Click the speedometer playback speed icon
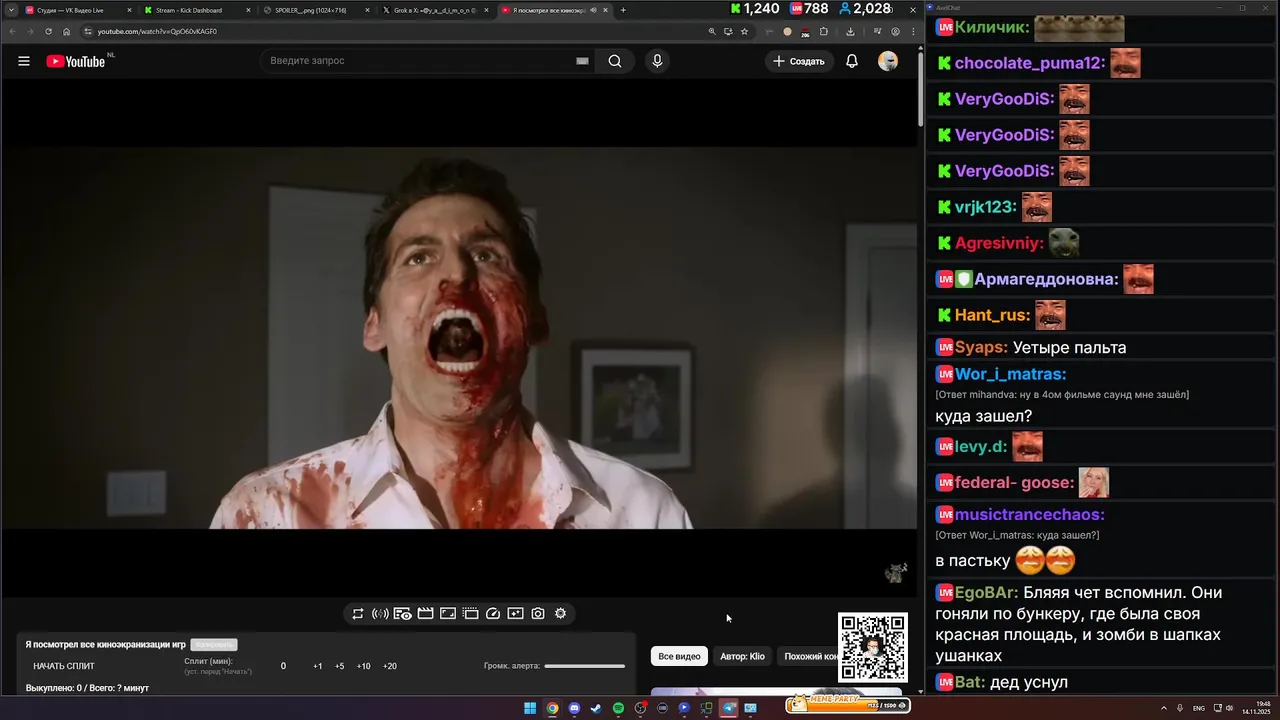This screenshot has width=1280, height=720. [493, 613]
